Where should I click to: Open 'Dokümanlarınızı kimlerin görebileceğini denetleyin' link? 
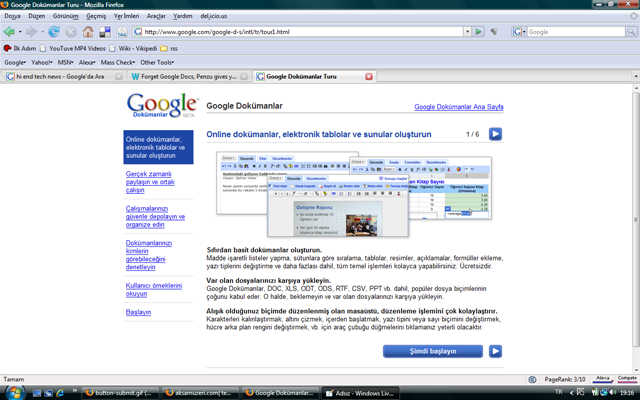pyautogui.click(x=149, y=255)
